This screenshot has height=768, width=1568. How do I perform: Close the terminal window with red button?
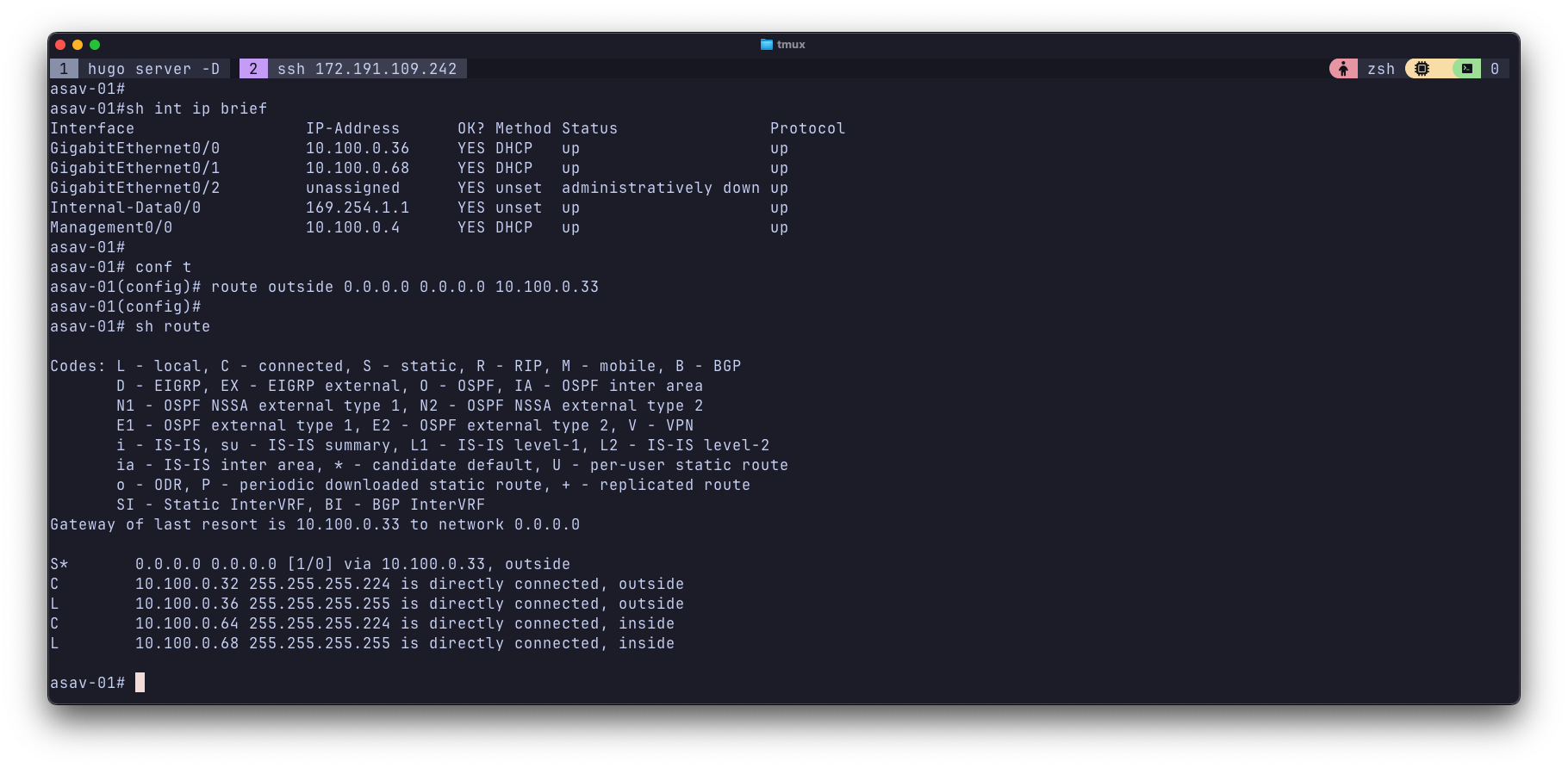tap(60, 45)
